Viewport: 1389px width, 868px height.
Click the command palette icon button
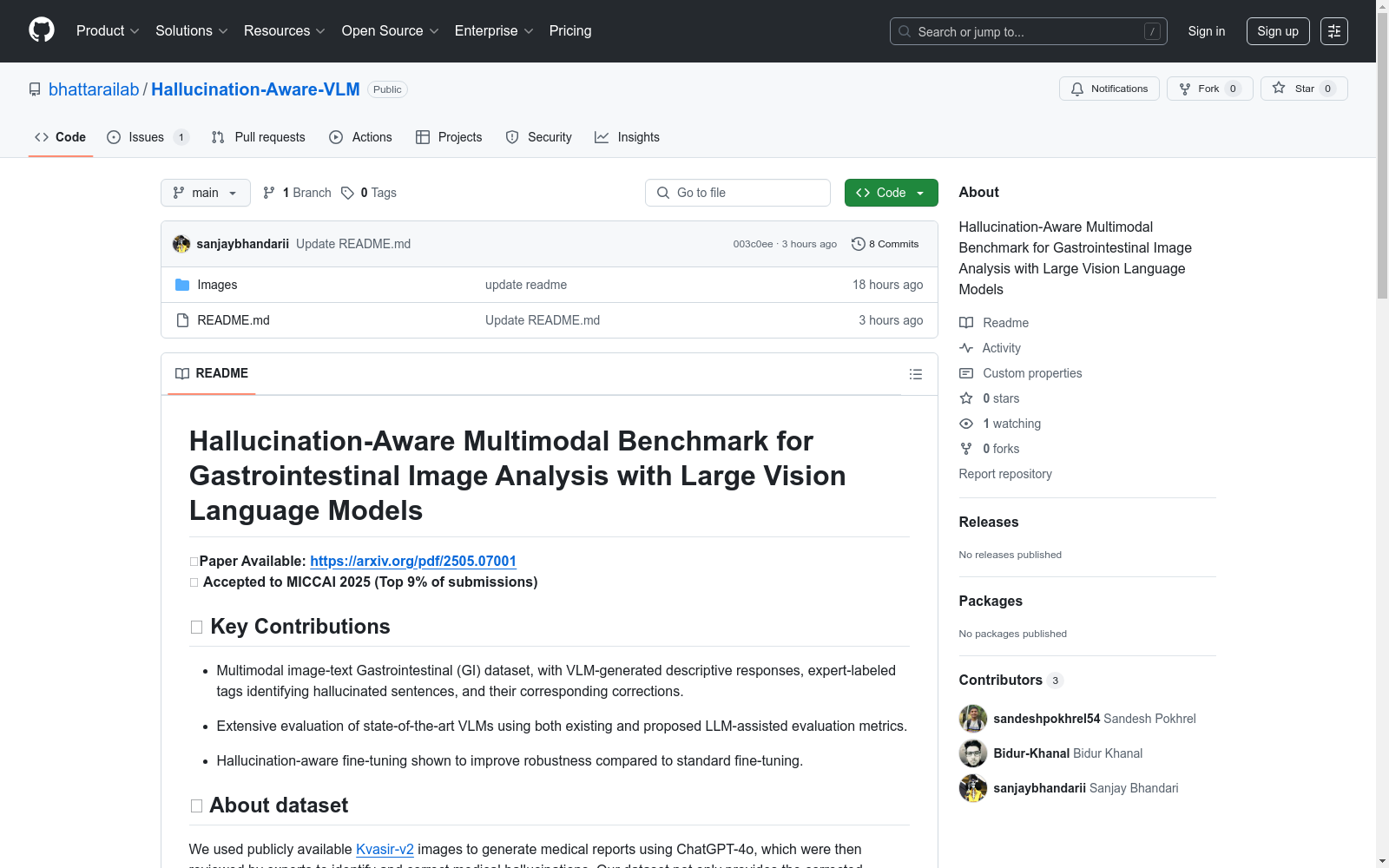tap(1333, 31)
